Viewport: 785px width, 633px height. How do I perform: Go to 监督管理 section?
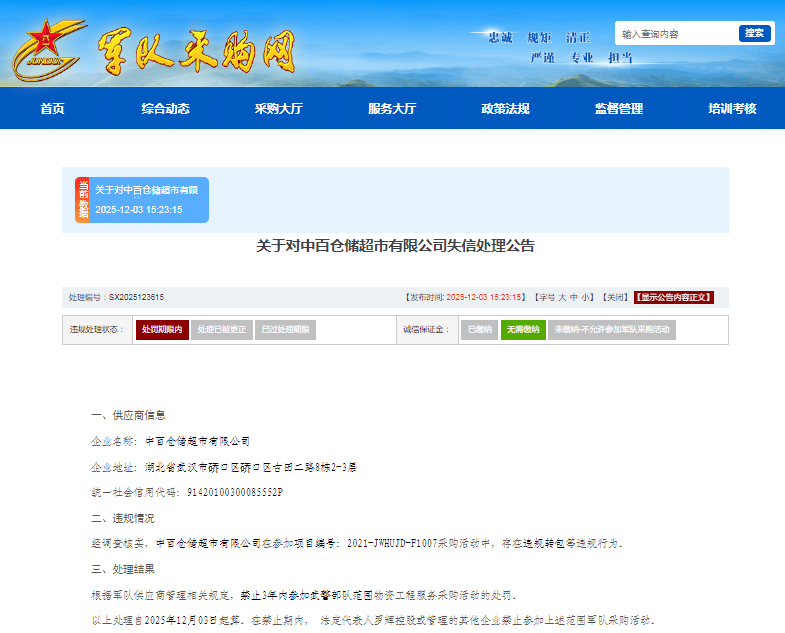coord(619,108)
